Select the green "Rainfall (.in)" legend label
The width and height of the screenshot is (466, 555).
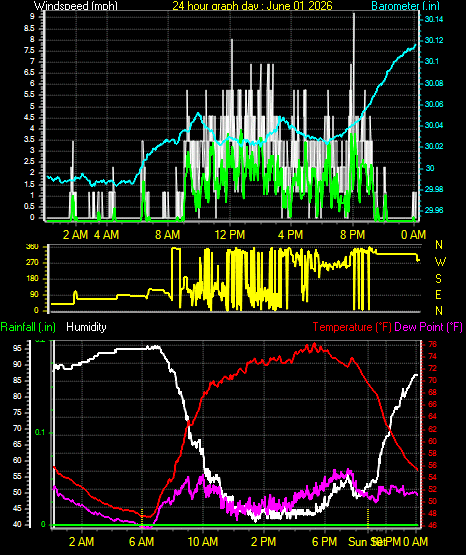click(28, 327)
